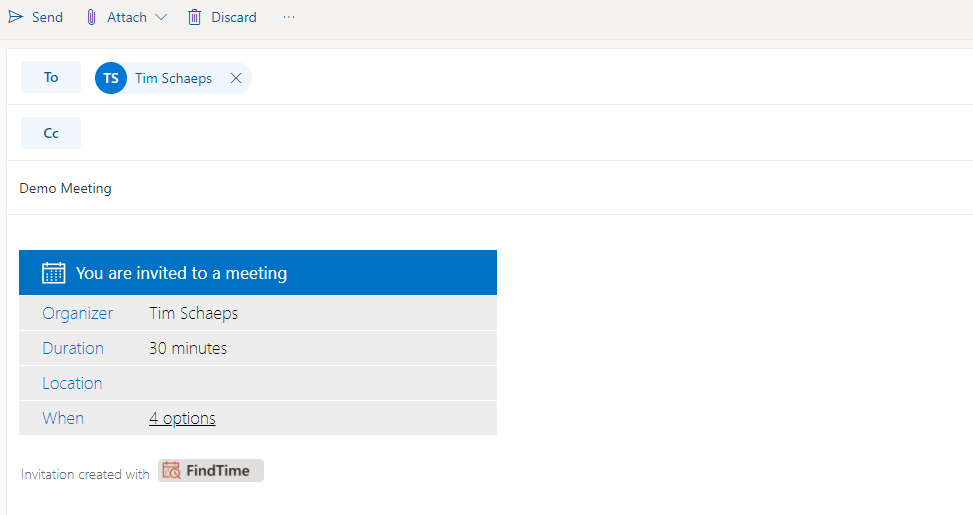Click the FindTime logo icon
The width and height of the screenshot is (973, 515).
(x=171, y=470)
